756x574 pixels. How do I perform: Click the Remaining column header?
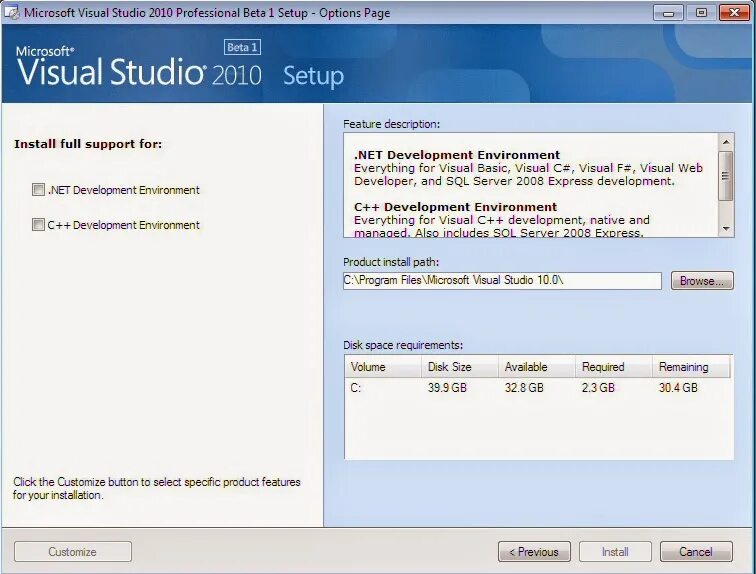pyautogui.click(x=691, y=367)
